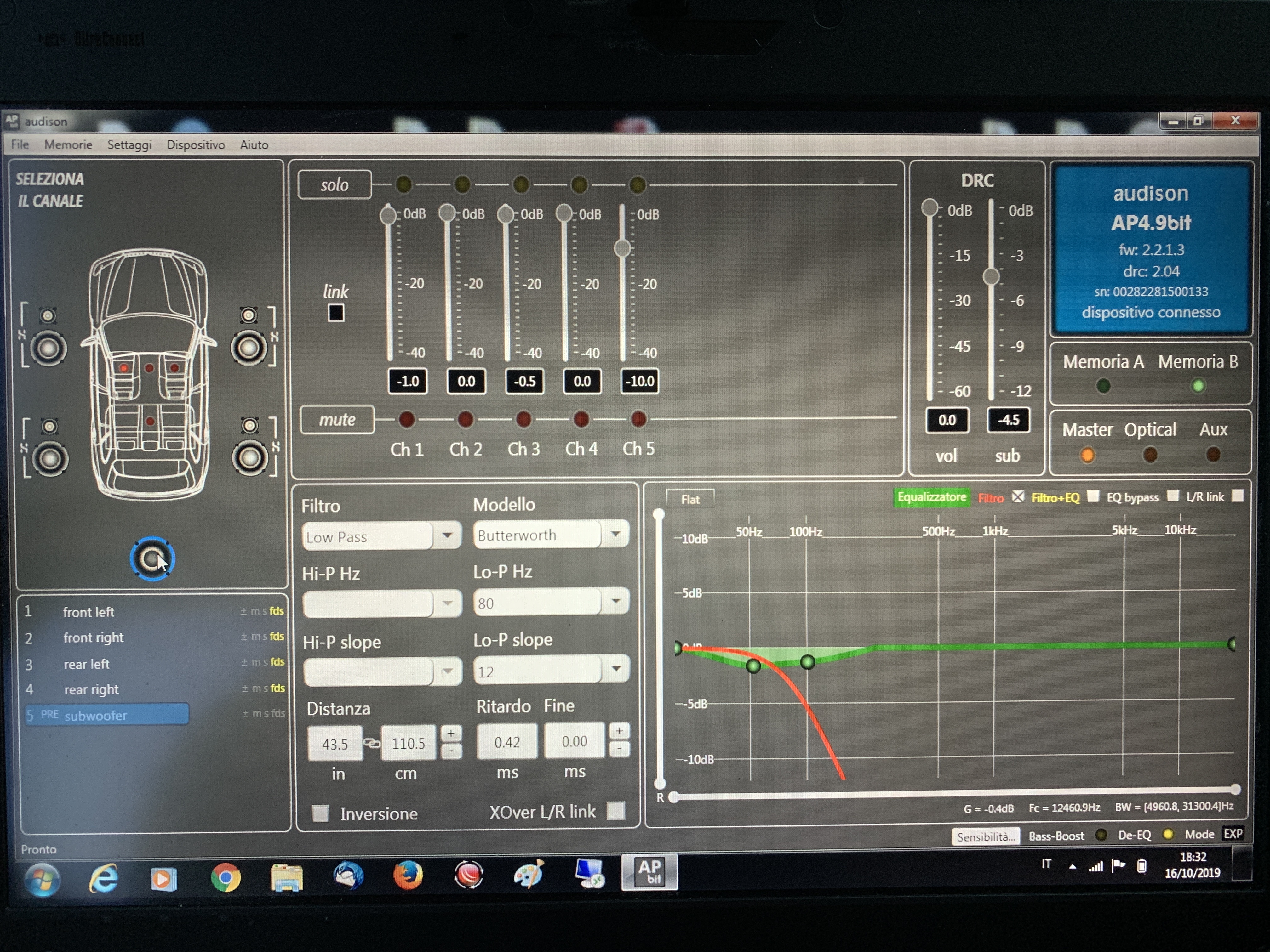Select the front right tweeter speaker icon
This screenshot has width=1270, height=952.
point(248,314)
